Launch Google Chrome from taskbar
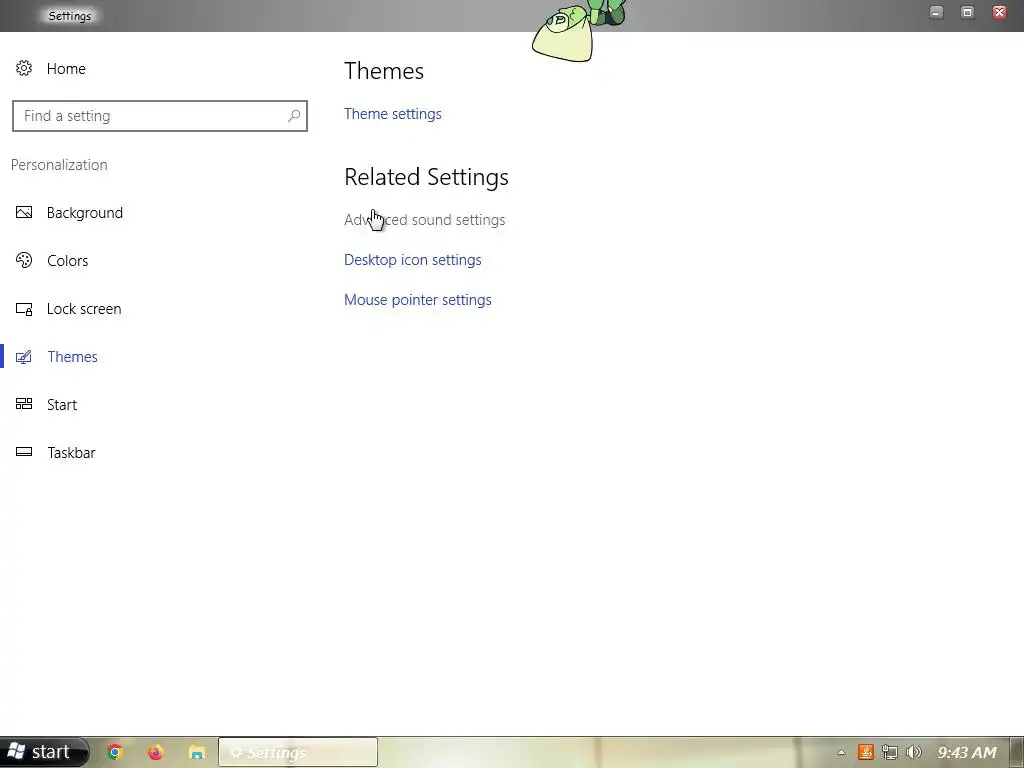The image size is (1024, 768). click(115, 752)
